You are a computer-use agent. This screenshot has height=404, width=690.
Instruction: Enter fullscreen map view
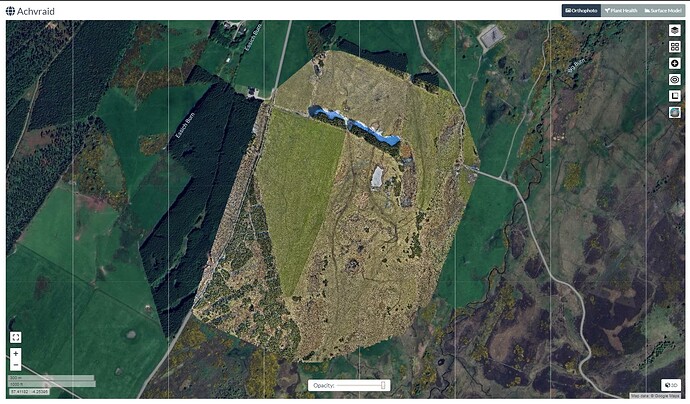[x=16, y=337]
